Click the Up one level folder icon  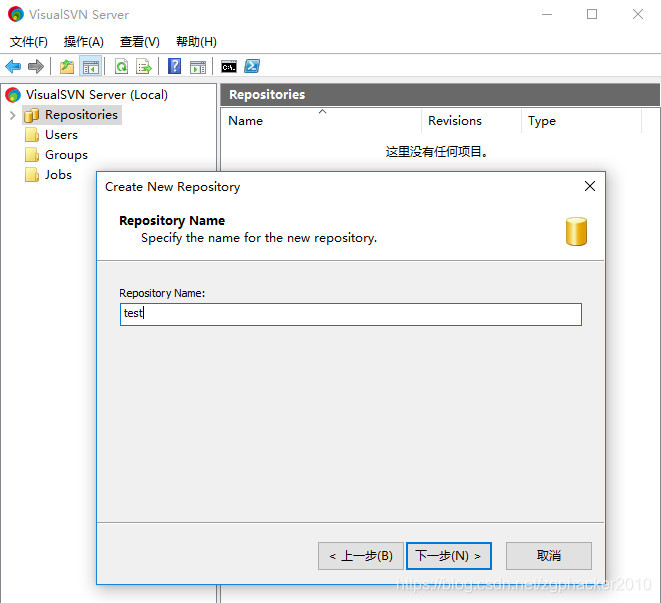67,67
